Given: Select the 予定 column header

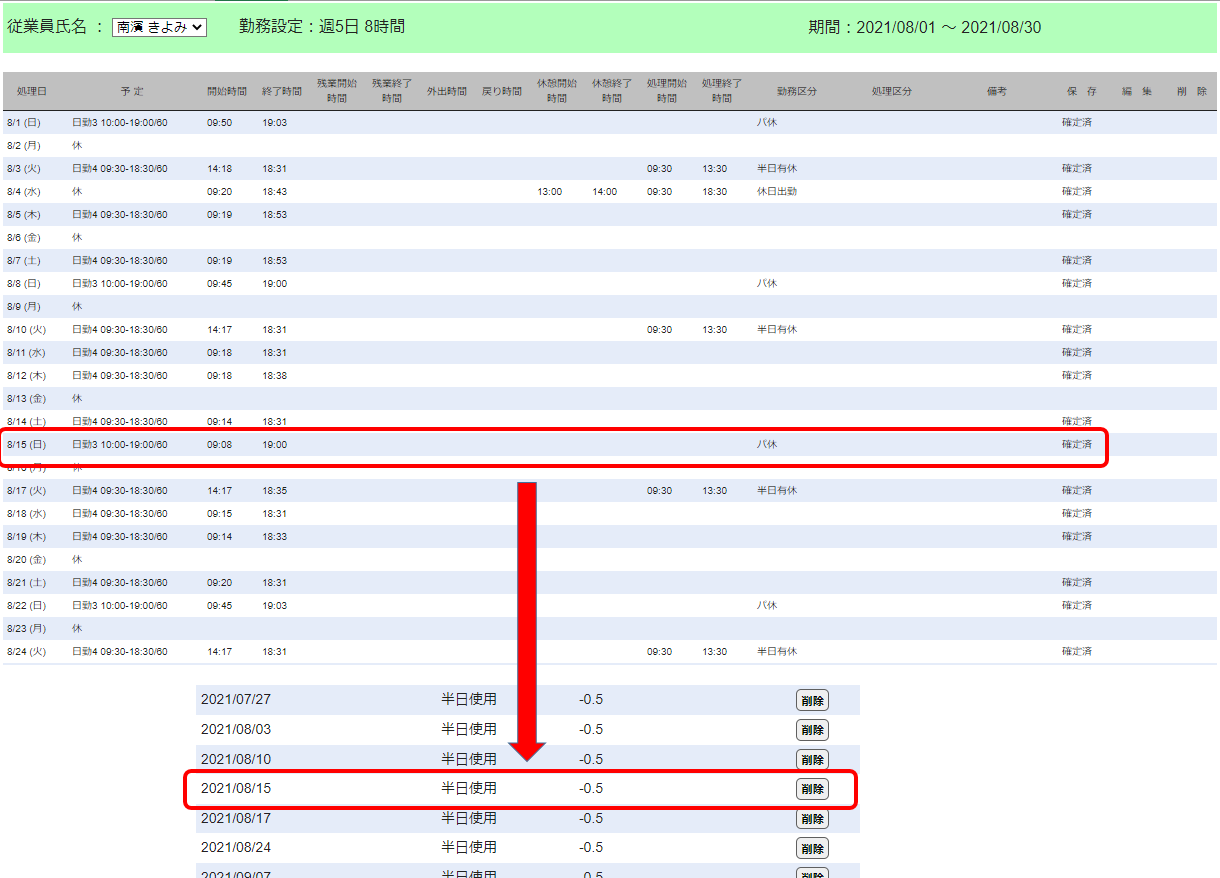Looking at the screenshot, I should pos(132,92).
